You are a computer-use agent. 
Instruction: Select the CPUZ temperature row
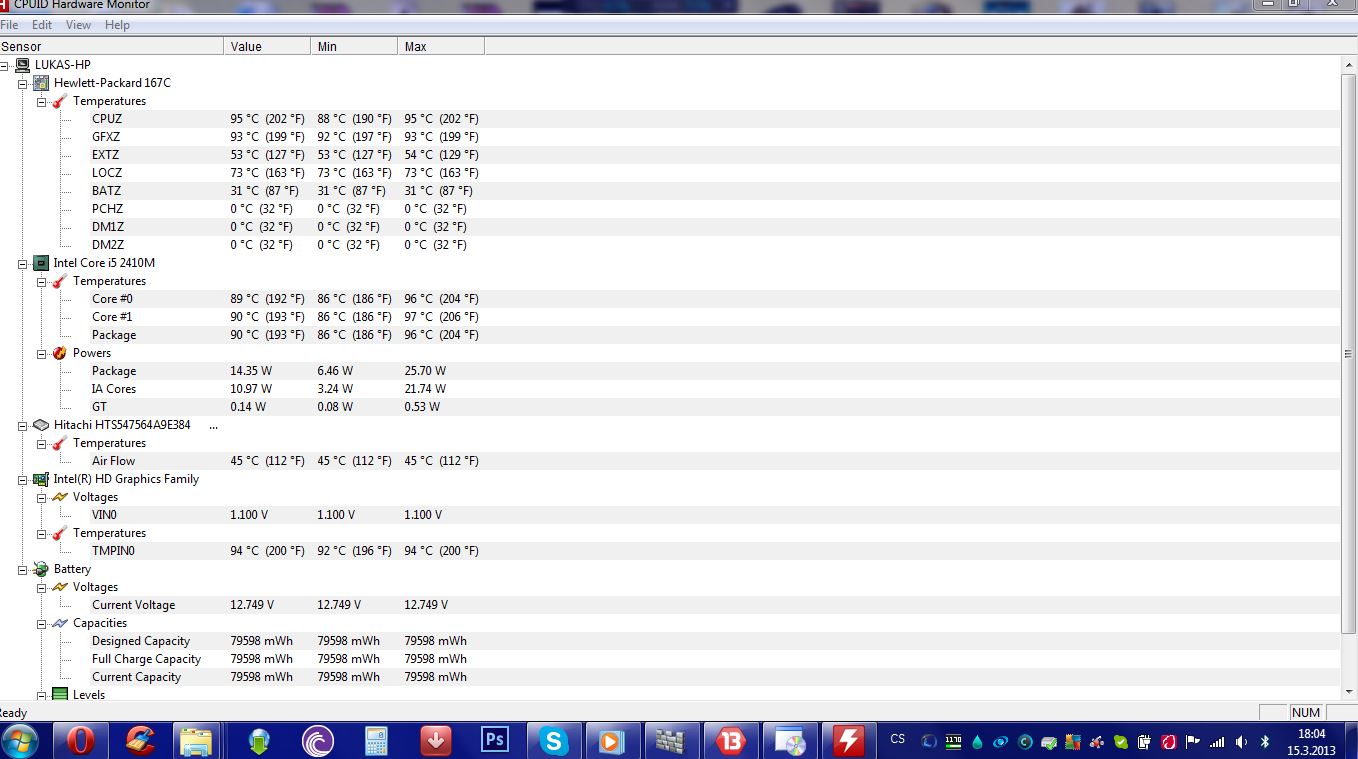point(670,119)
